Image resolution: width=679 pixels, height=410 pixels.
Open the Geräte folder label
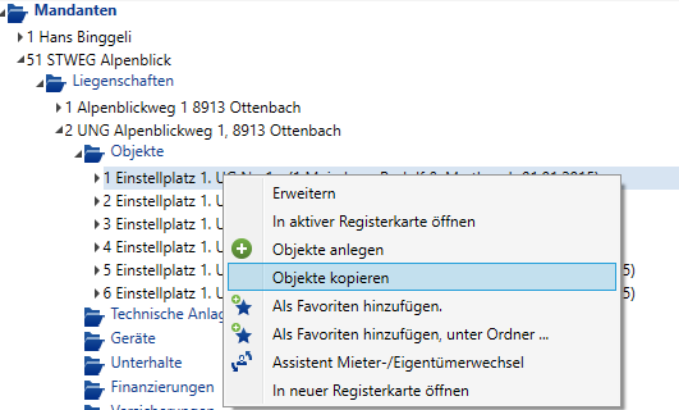(x=133, y=338)
